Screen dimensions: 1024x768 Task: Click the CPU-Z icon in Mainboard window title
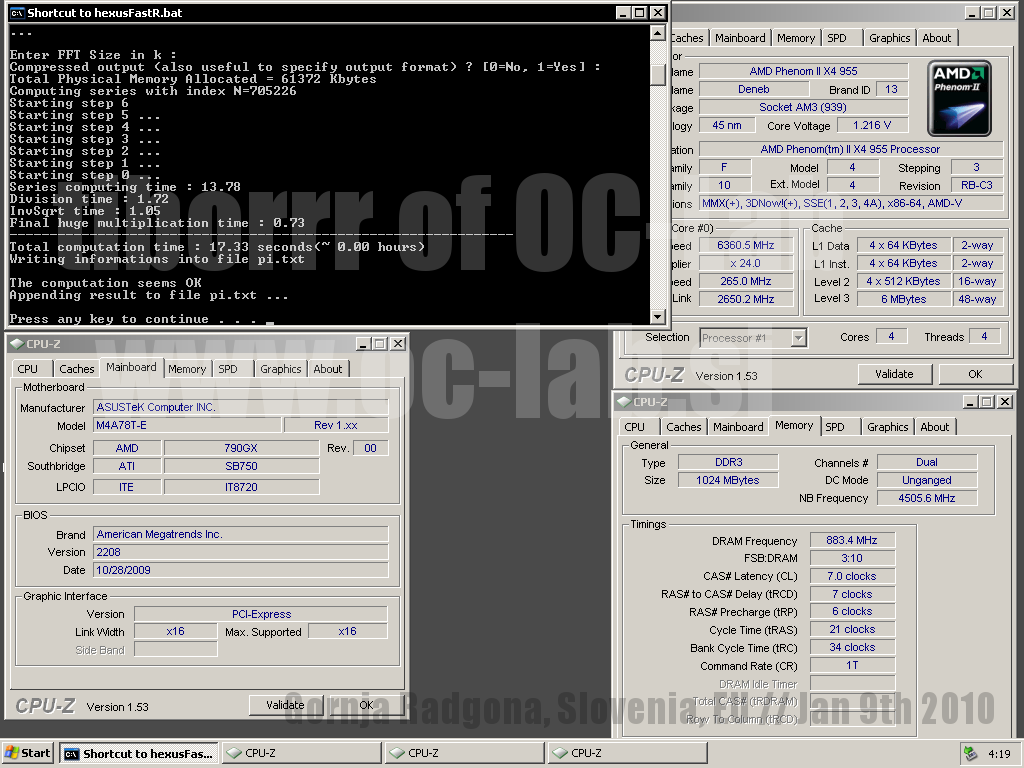[x=17, y=344]
